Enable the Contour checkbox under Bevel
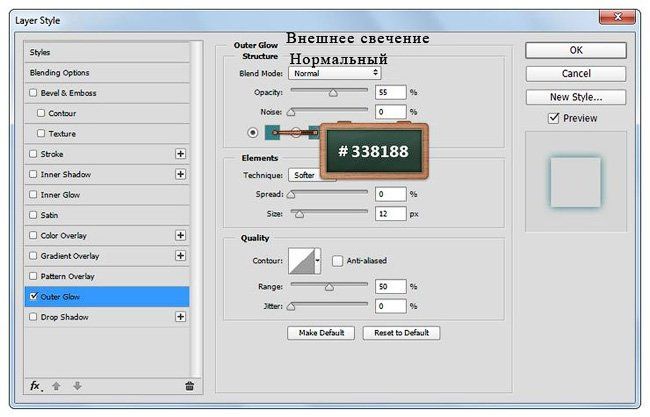This screenshot has height=417, width=650. [41, 113]
